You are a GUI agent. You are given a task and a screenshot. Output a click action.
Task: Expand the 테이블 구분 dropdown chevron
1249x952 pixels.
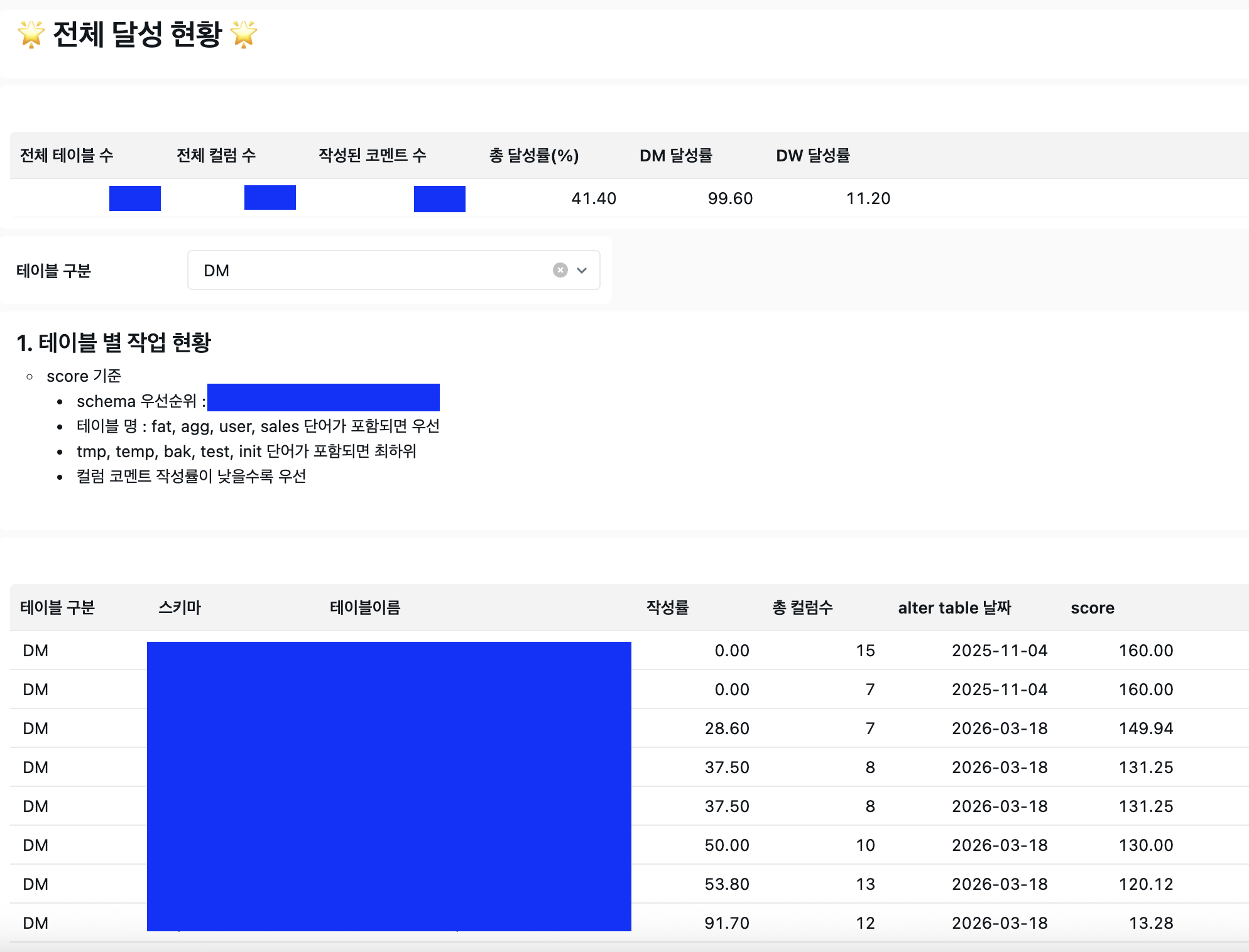point(582,270)
